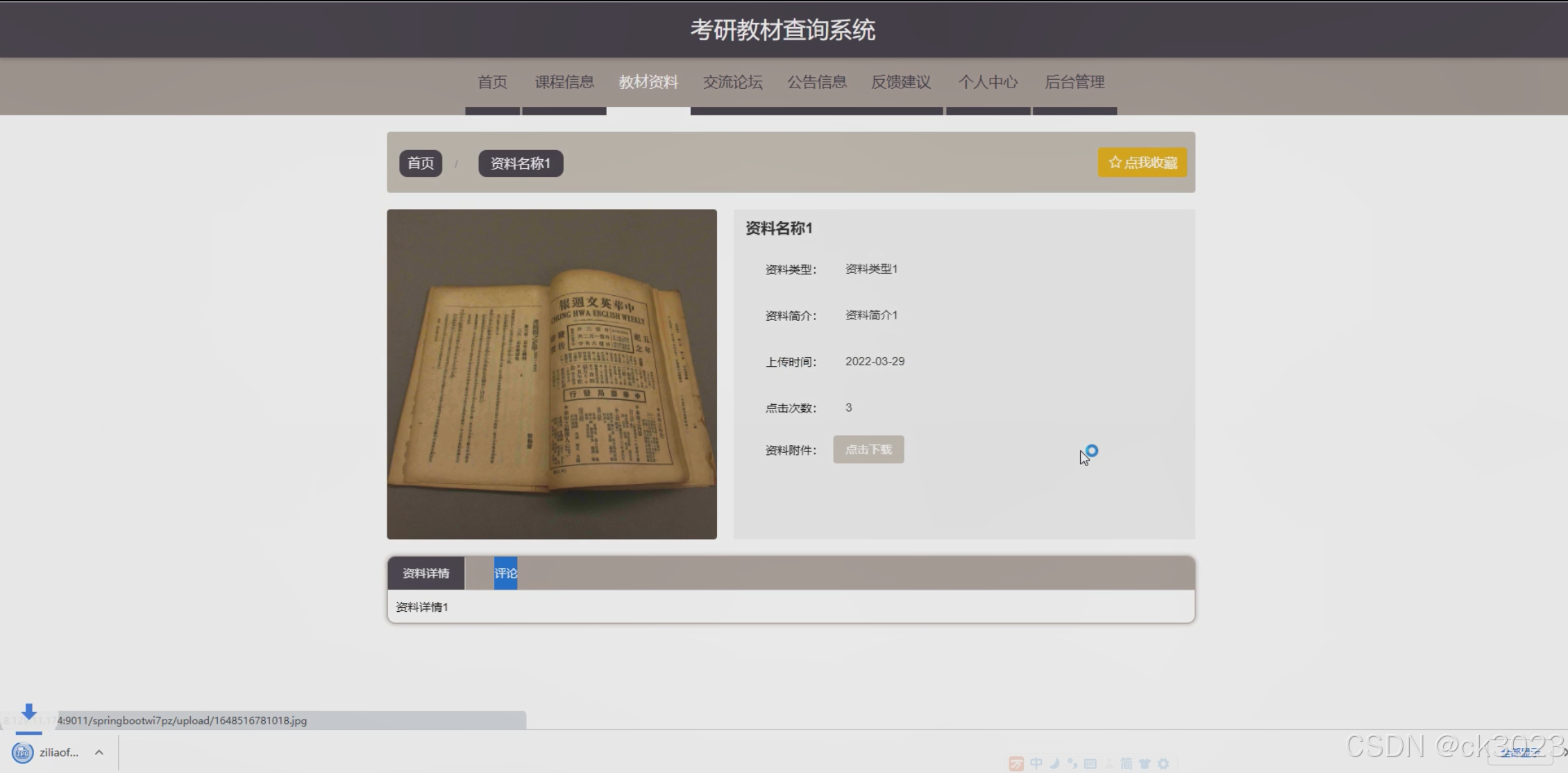Open the 教材资料 navigation menu item

648,82
